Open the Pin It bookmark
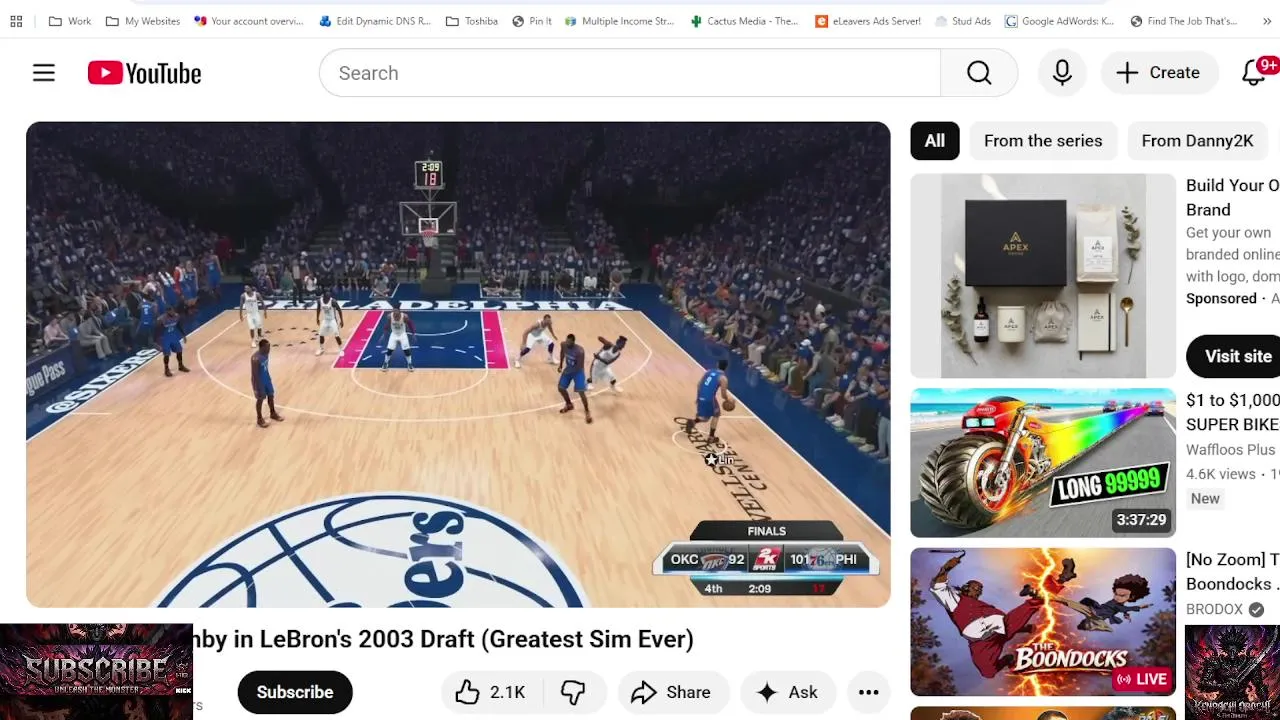Image resolution: width=1280 pixels, height=720 pixels. 532,21
